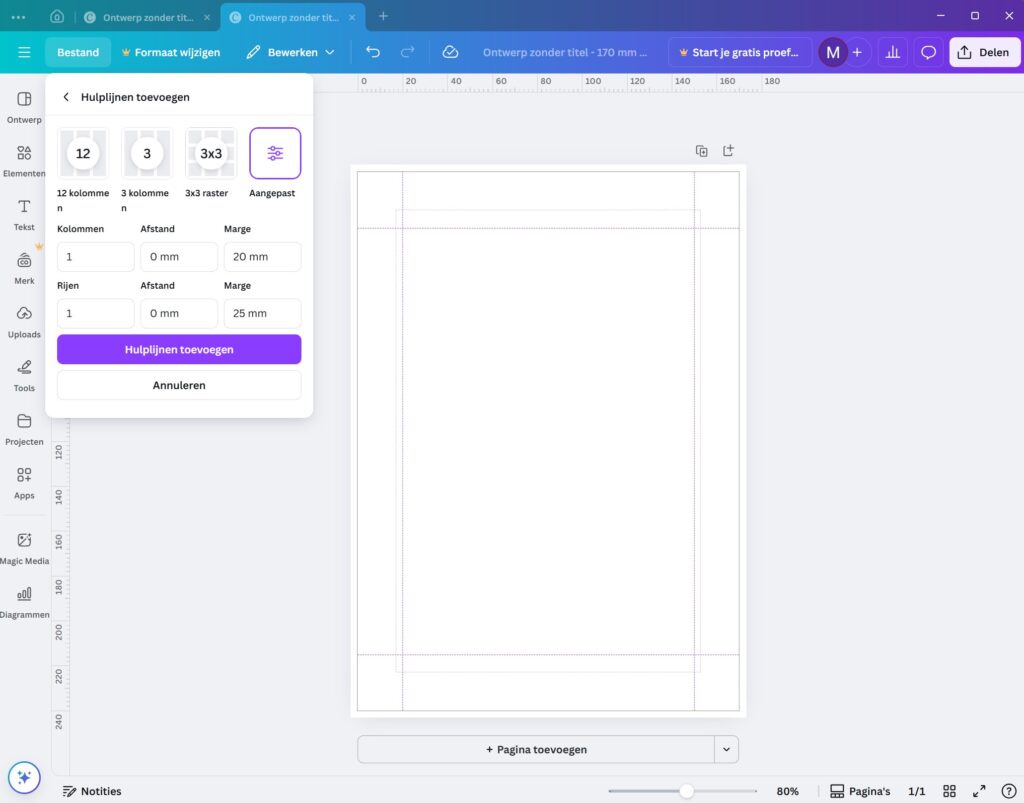Click the purple Hulplijnen toevoegen button

pos(179,349)
